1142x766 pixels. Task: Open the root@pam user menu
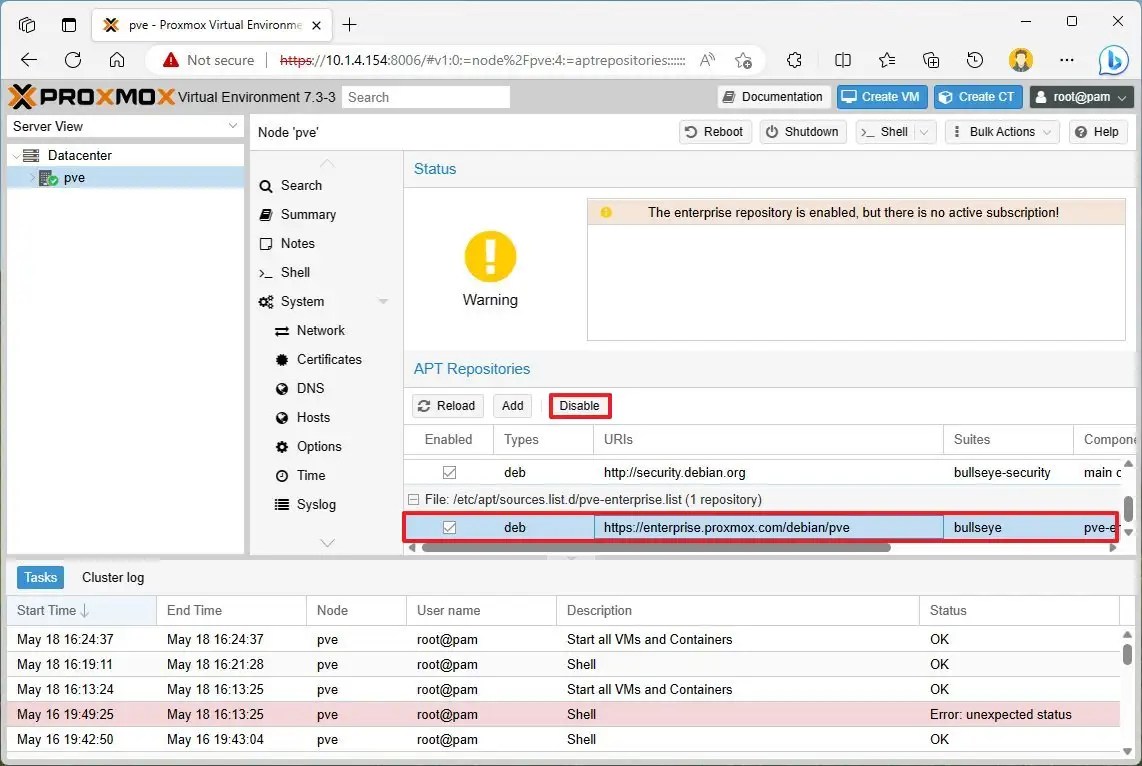click(x=1081, y=96)
